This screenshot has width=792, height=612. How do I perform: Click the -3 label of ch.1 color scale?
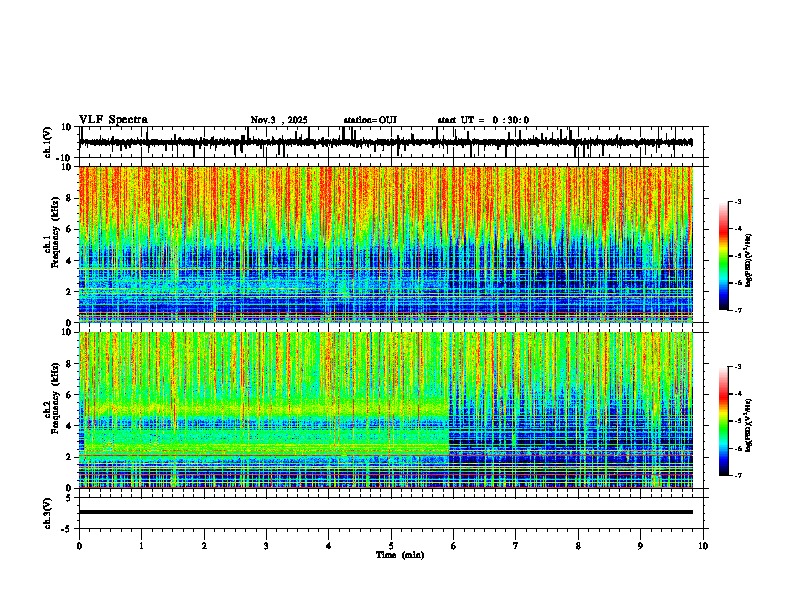click(737, 201)
